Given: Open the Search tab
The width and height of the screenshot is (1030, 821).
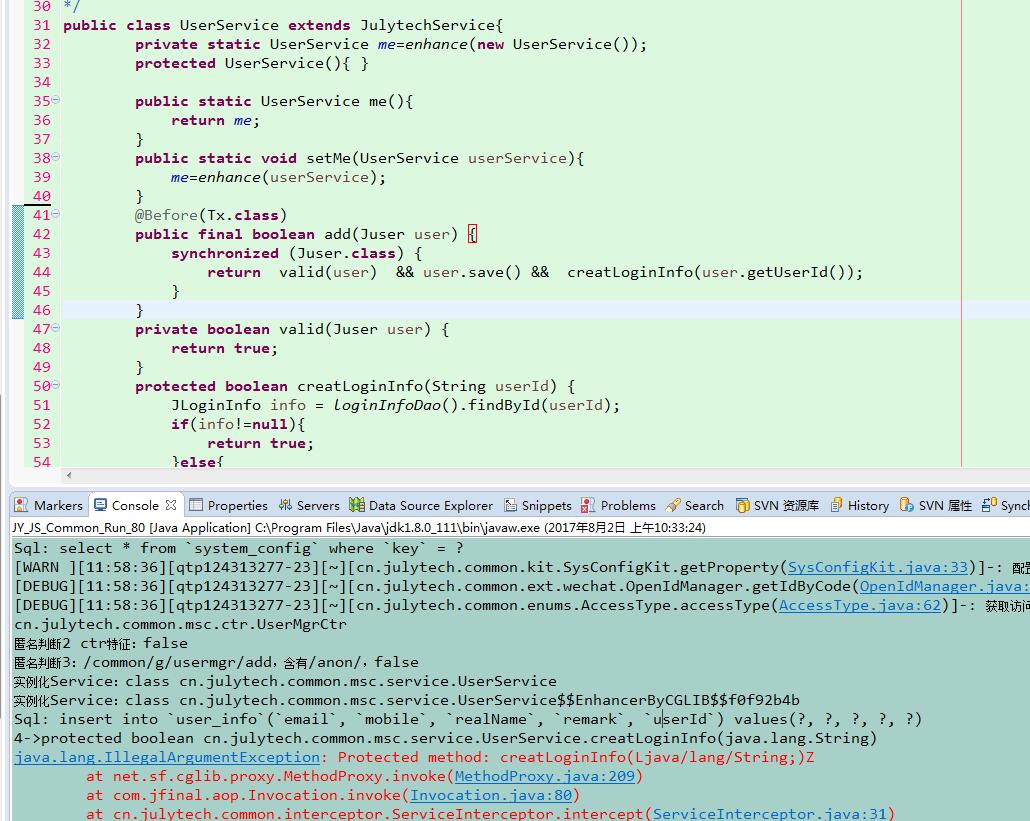Looking at the screenshot, I should point(694,505).
